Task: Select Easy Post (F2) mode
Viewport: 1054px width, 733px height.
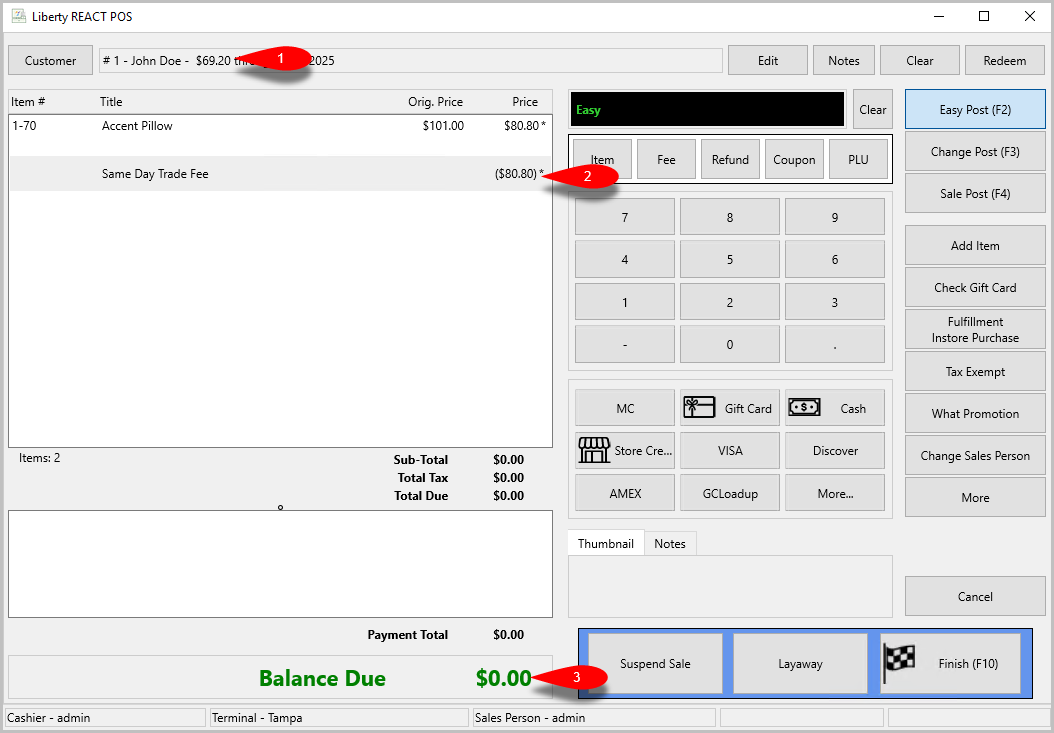Action: point(975,110)
